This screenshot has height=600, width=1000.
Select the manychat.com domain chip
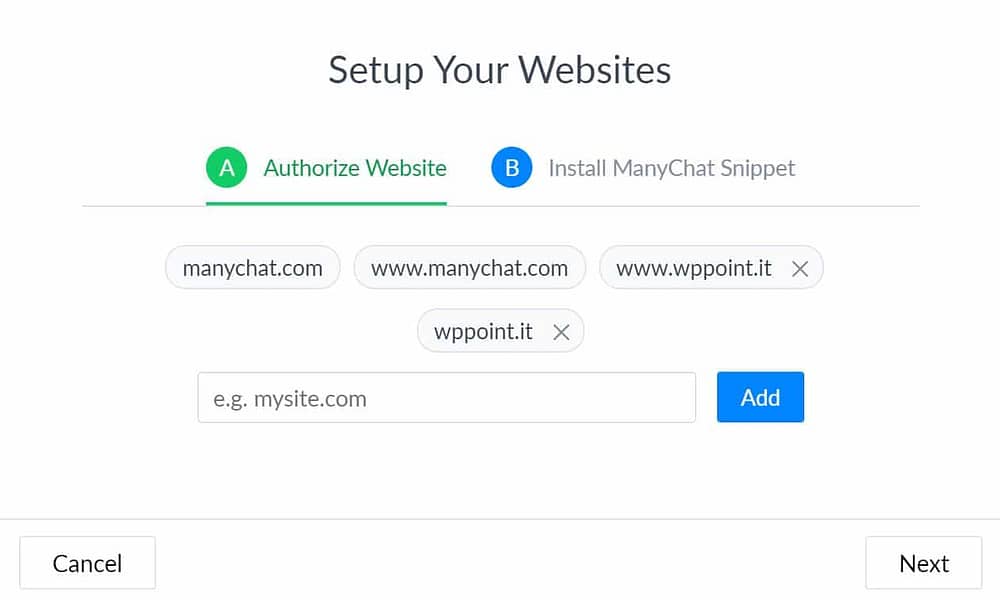click(x=253, y=268)
